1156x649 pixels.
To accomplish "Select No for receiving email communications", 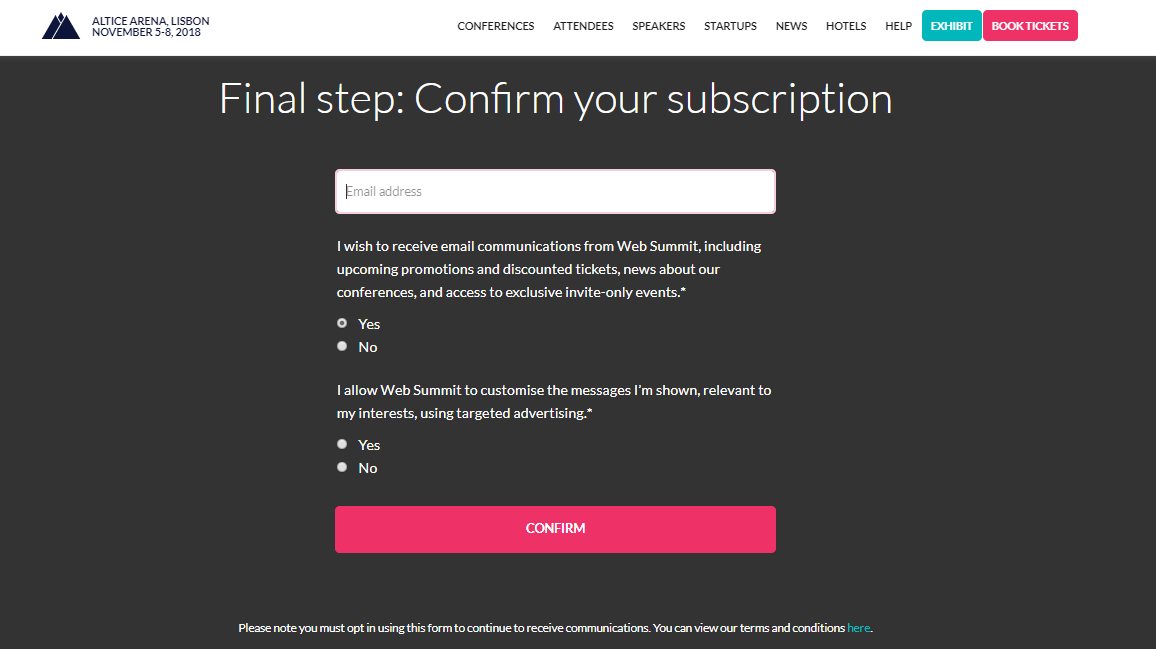I will [x=342, y=346].
